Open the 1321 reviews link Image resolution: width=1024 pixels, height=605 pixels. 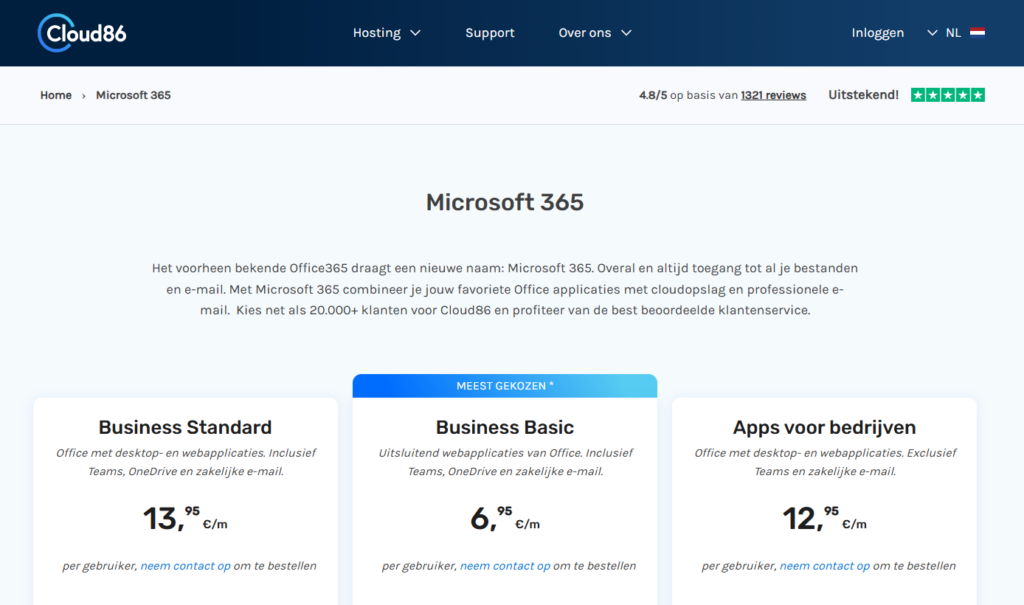click(773, 95)
